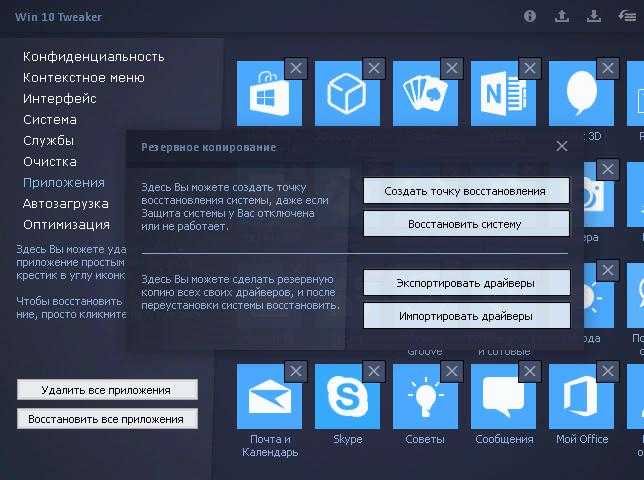Click Создать точку восстановления button
Viewport: 644px width, 480px height.
point(466,191)
